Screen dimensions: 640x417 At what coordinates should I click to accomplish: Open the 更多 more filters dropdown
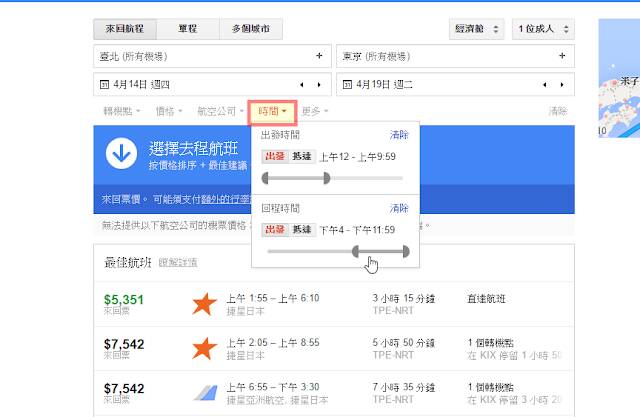tap(315, 111)
